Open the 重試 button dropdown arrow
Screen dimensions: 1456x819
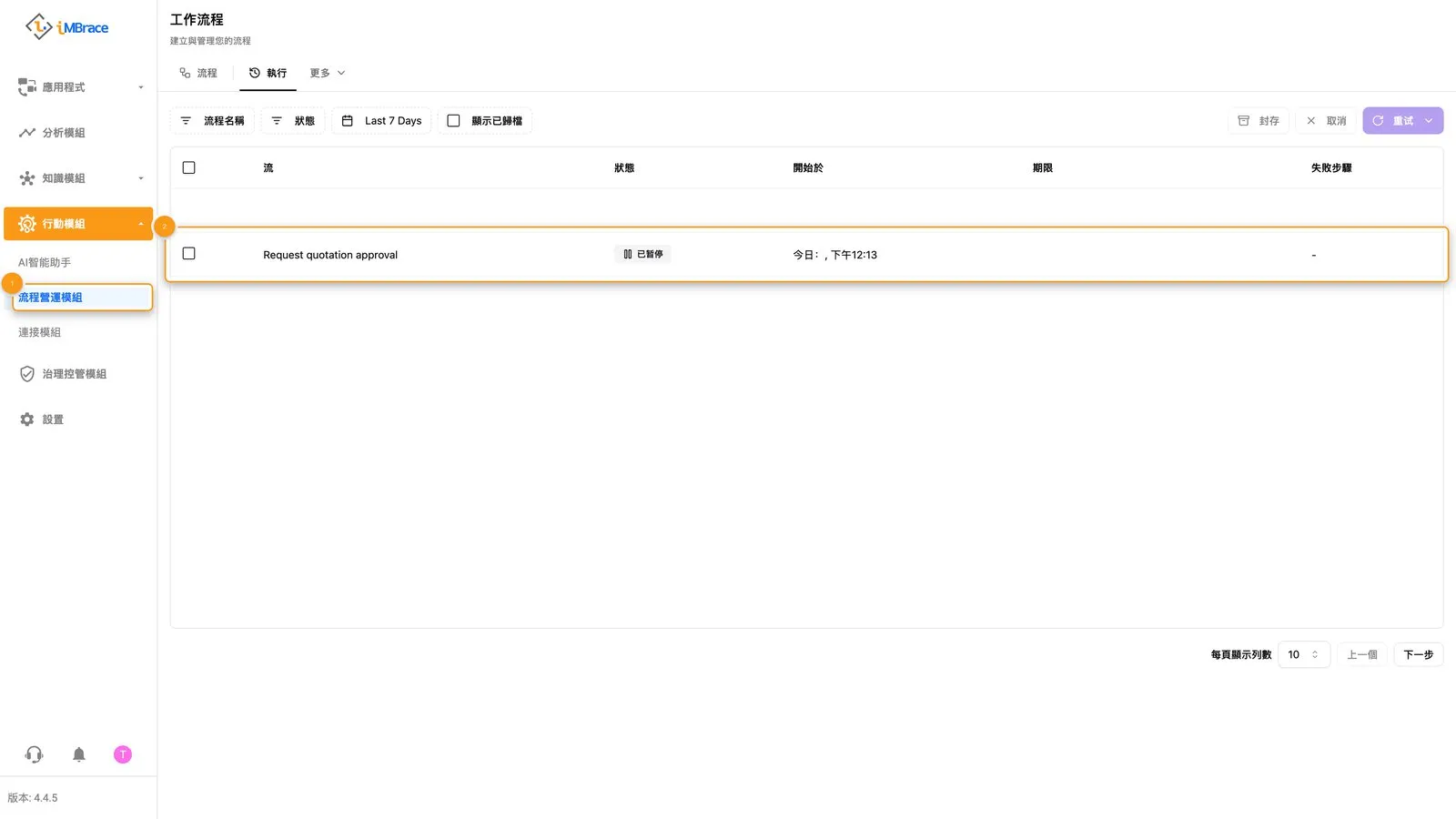tap(1429, 121)
